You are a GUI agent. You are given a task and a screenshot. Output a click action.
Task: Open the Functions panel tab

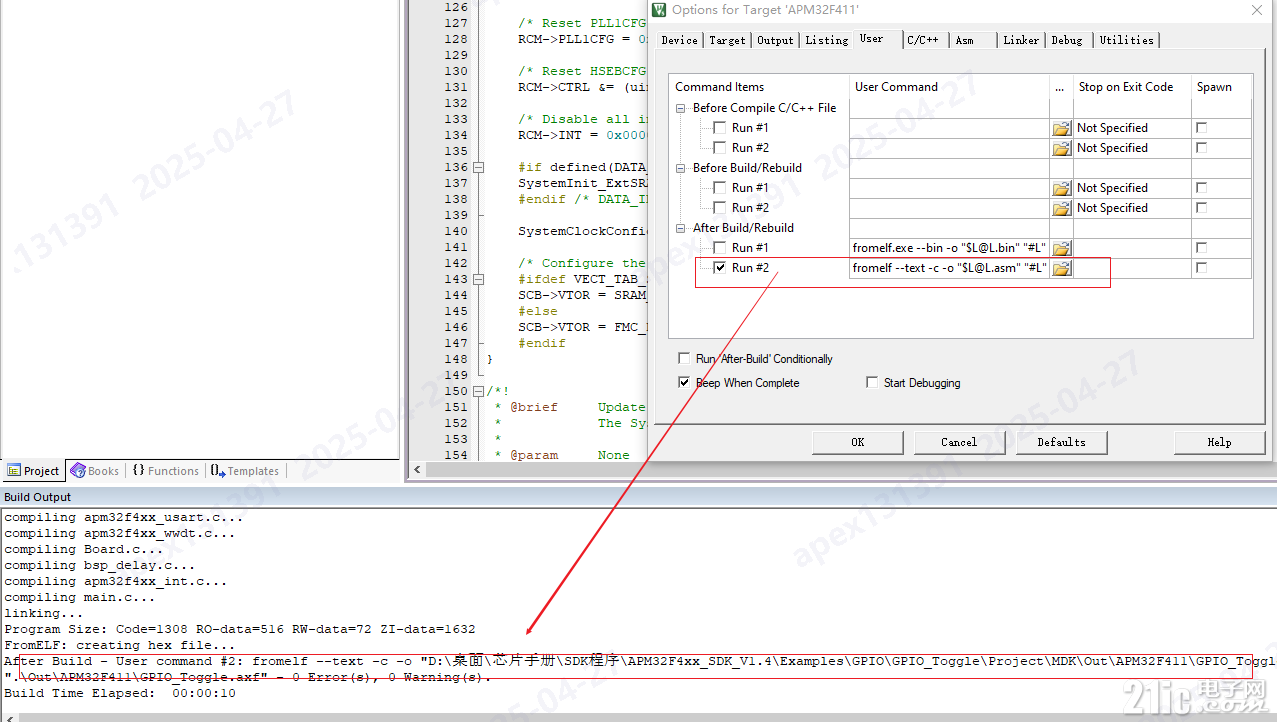click(x=166, y=471)
